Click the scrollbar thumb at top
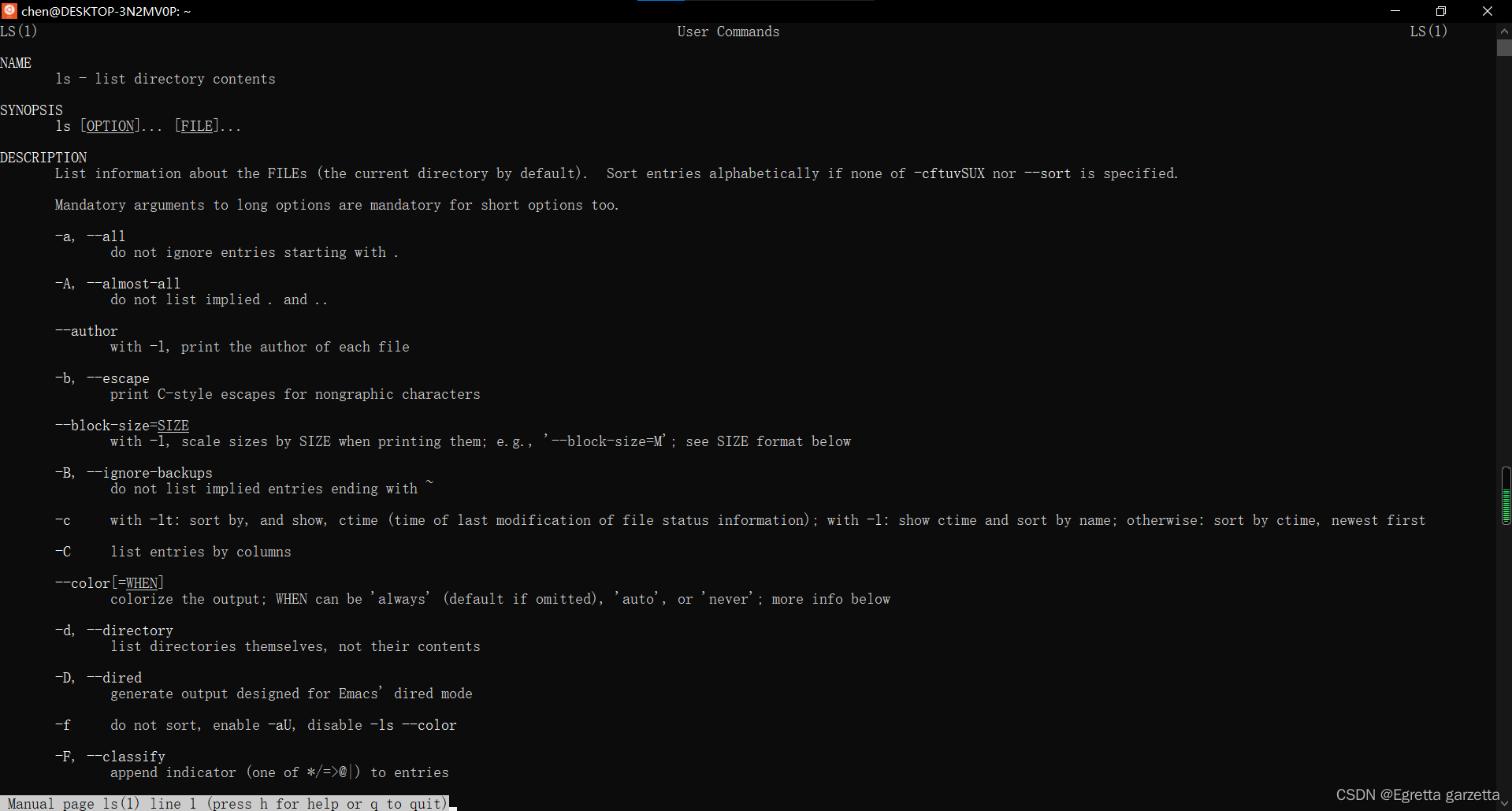1512x811 pixels. (x=1504, y=47)
